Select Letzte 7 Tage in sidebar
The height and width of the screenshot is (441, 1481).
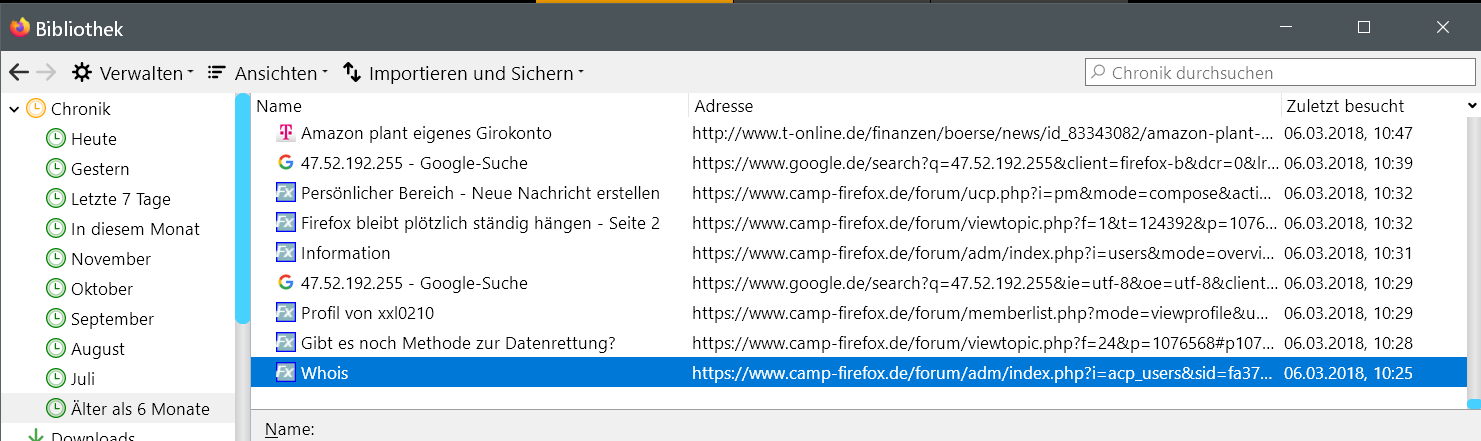(120, 199)
